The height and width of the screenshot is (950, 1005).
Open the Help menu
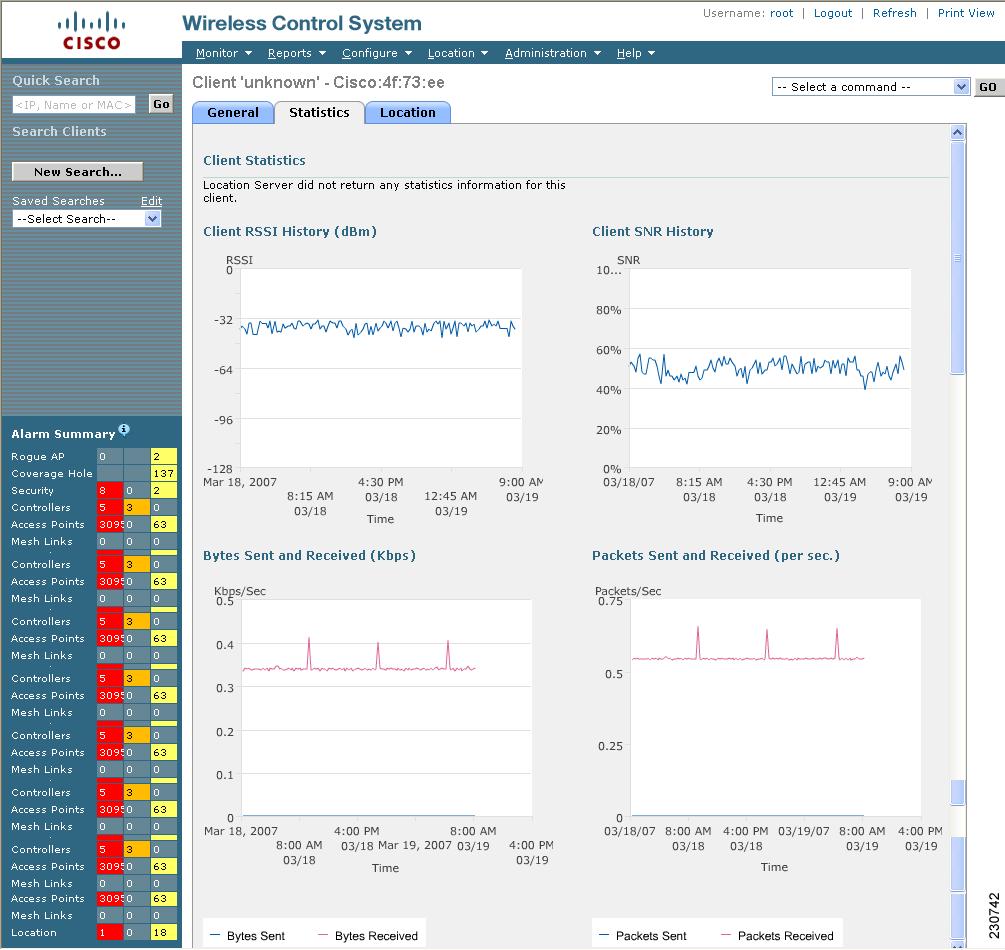[636, 53]
